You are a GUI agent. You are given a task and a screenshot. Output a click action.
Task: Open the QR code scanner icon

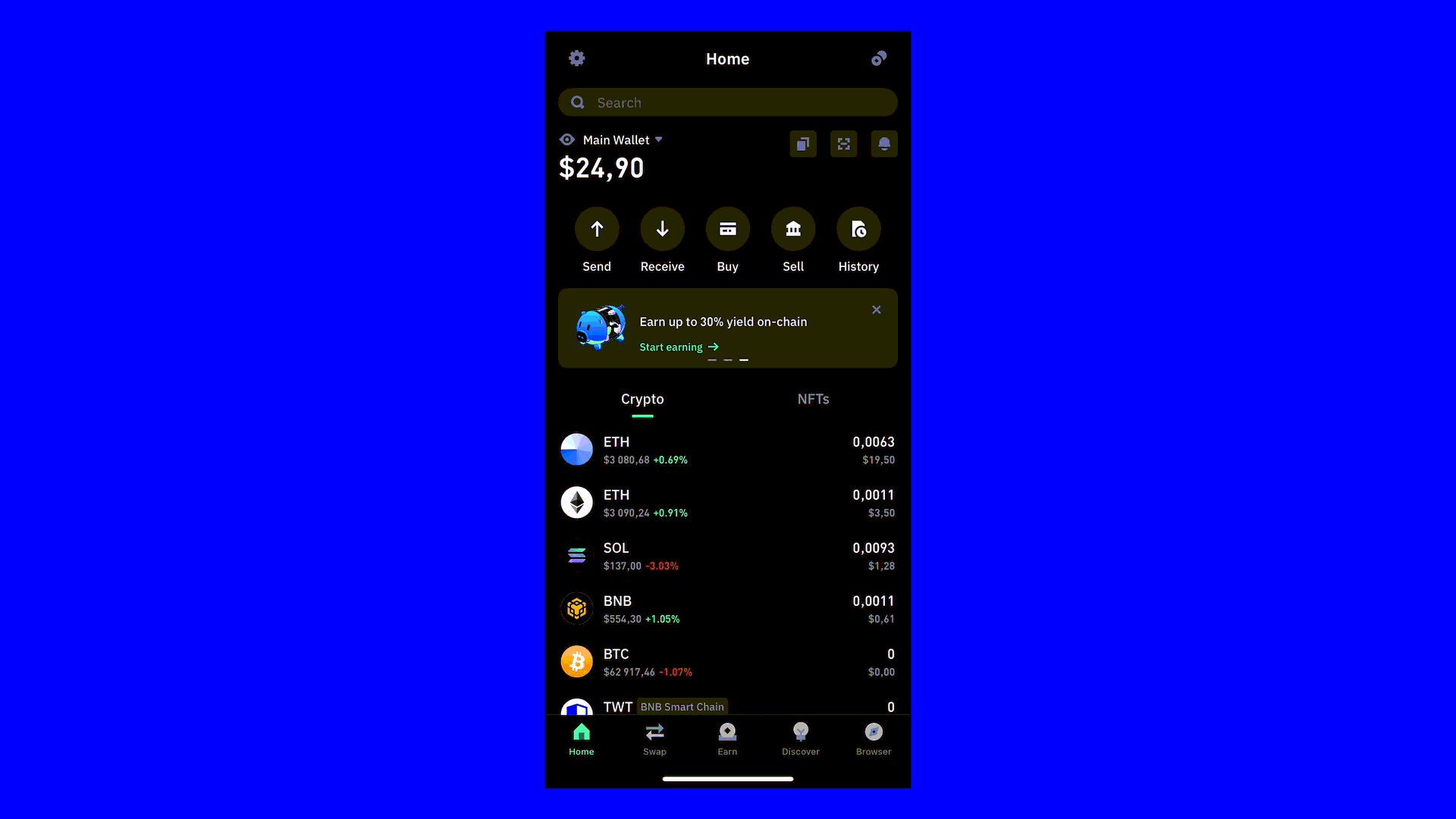click(x=844, y=144)
